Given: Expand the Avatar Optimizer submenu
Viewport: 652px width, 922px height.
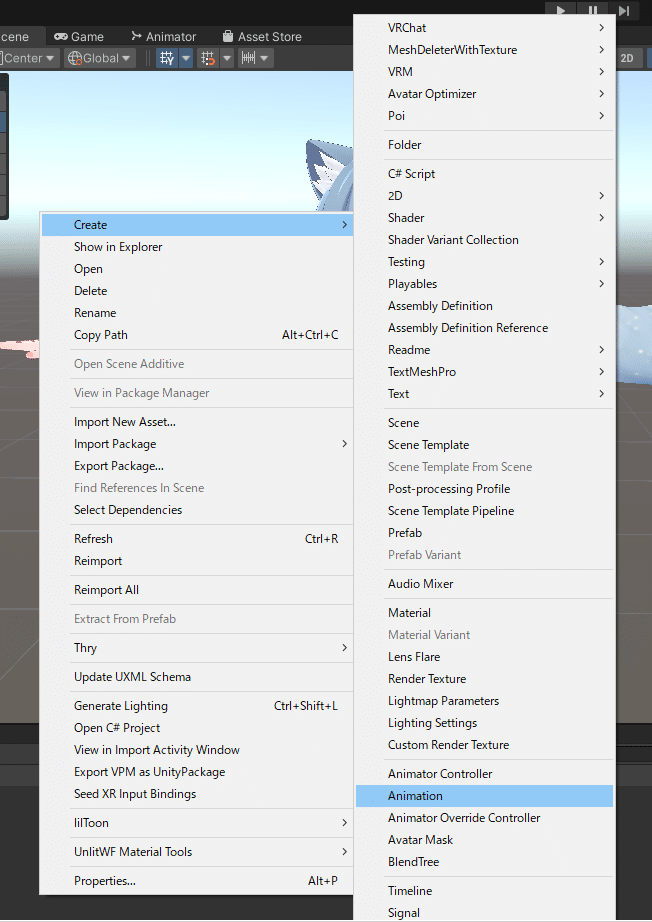Looking at the screenshot, I should pos(484,94).
